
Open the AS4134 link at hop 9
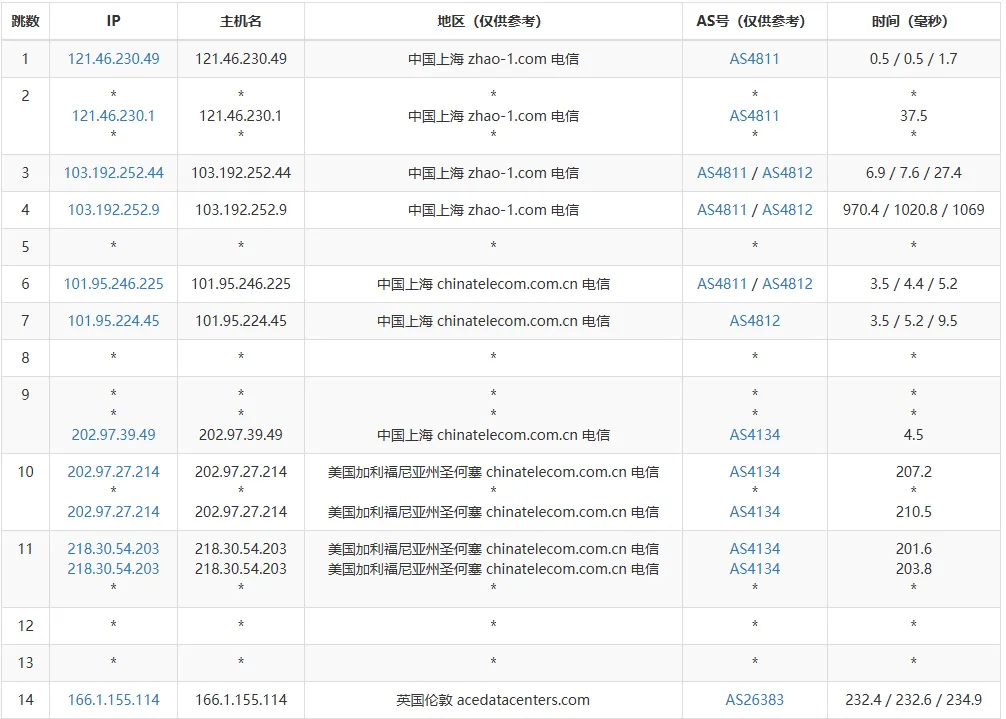click(x=755, y=434)
